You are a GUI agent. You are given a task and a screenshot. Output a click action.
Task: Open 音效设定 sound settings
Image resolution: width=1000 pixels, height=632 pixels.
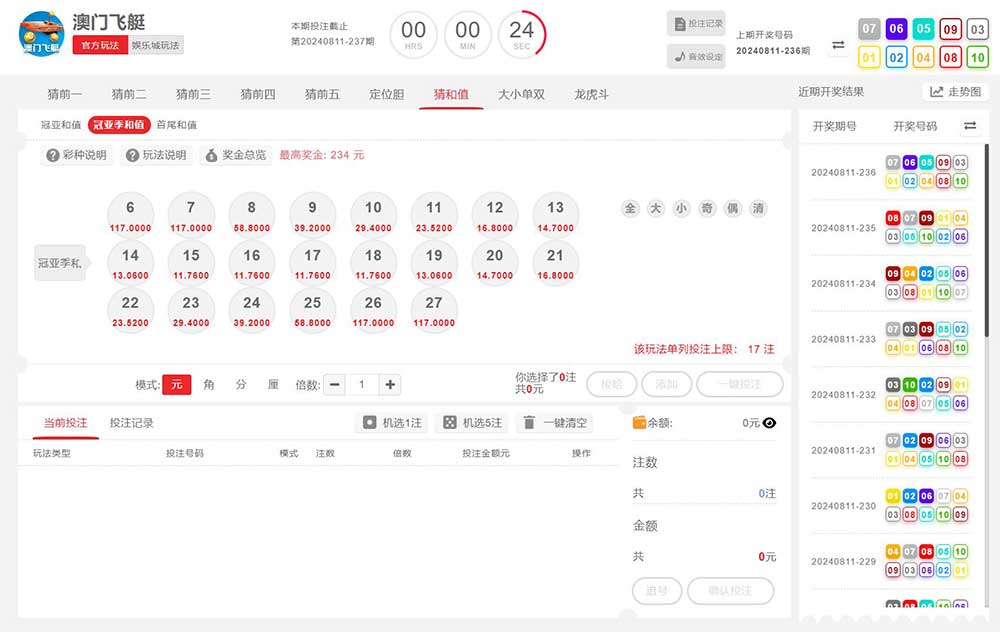(x=696, y=57)
